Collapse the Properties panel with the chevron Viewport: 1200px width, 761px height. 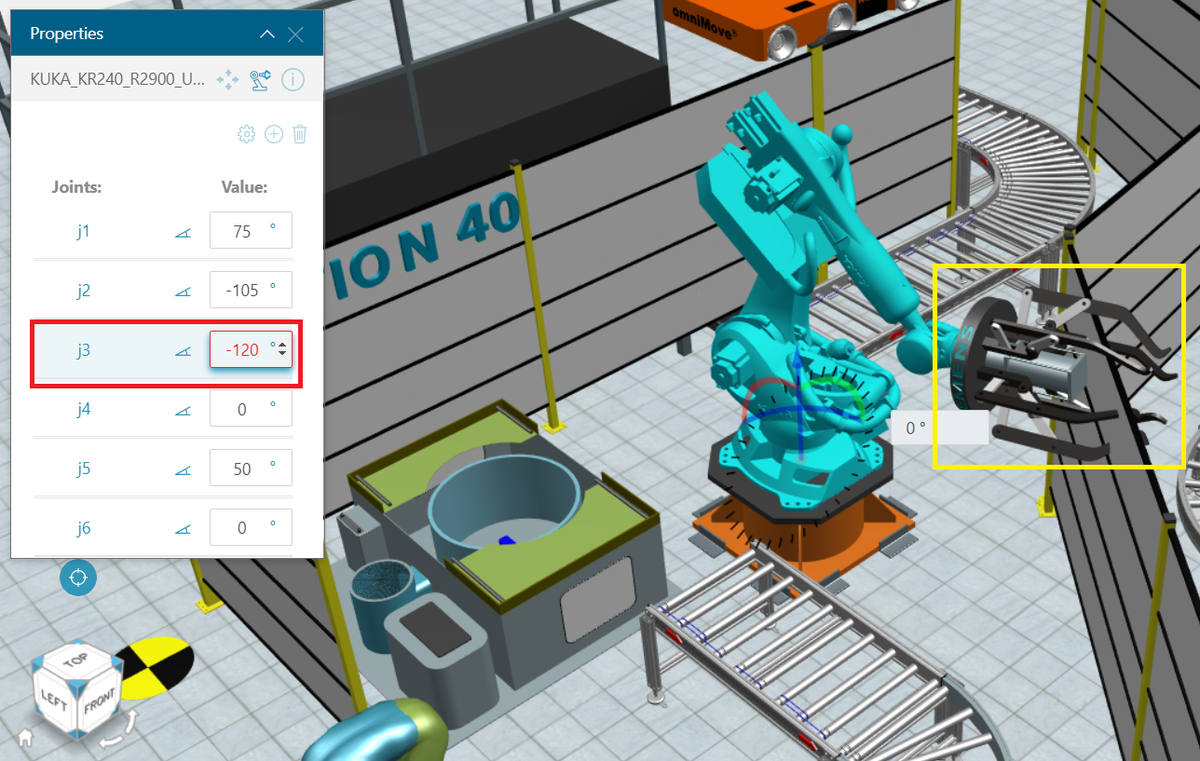click(x=267, y=34)
